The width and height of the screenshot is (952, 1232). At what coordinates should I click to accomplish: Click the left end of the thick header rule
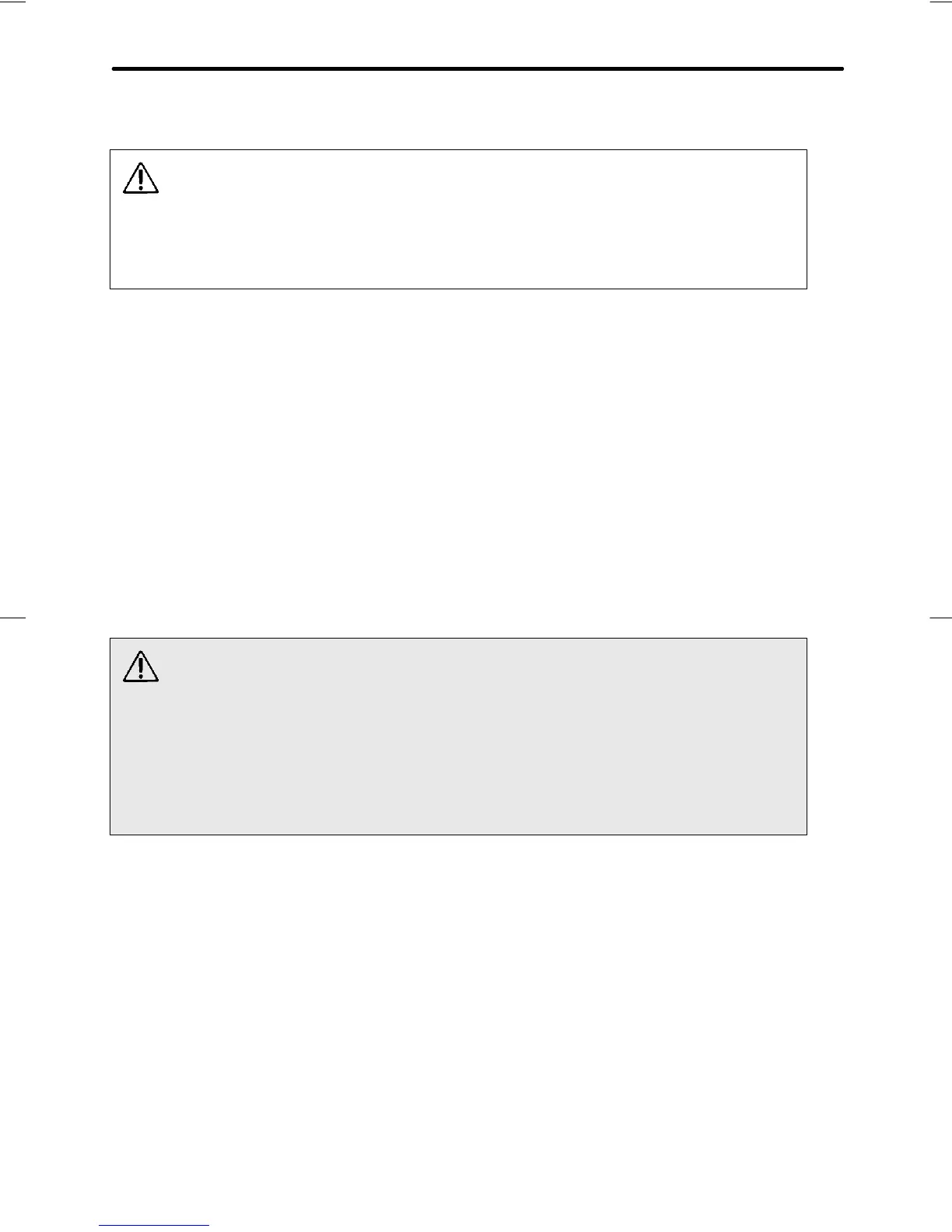(114, 69)
